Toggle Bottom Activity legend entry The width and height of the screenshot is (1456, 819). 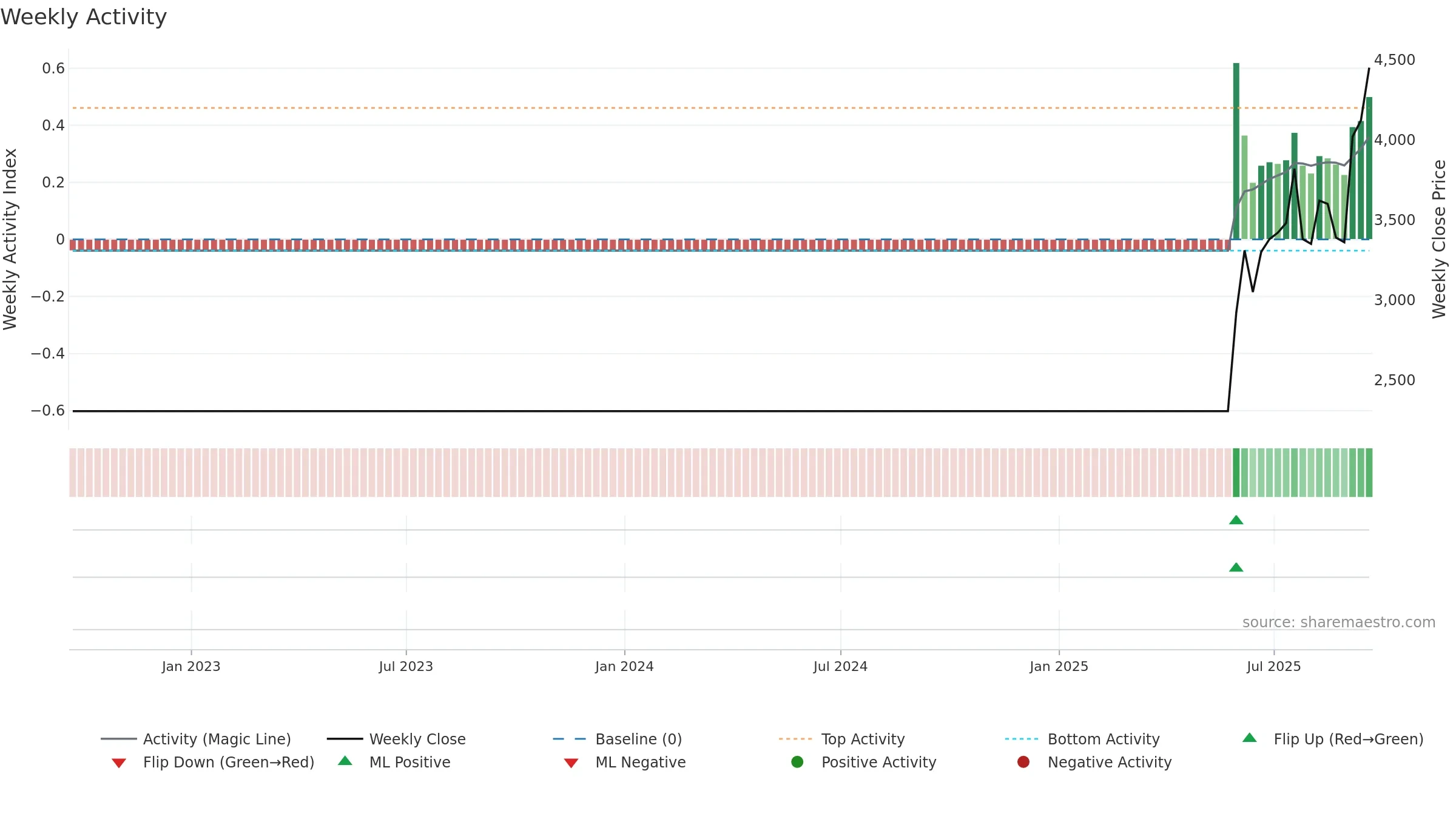[x=1082, y=739]
